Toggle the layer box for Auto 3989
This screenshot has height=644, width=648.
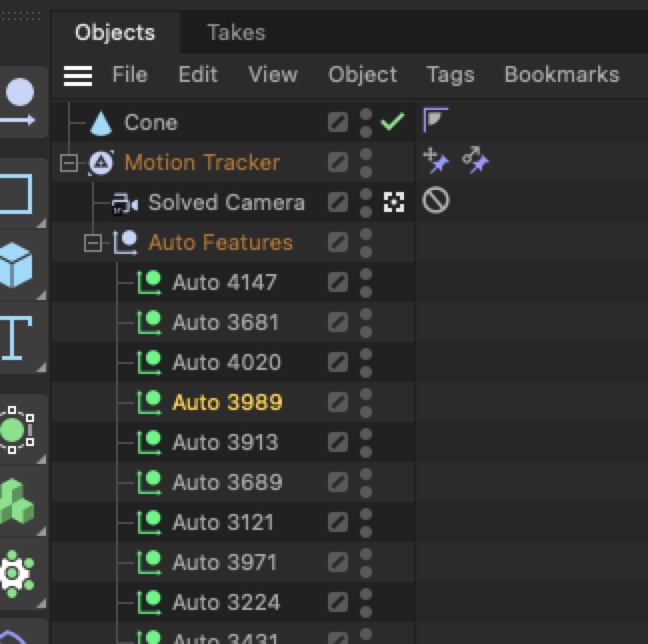[338, 402]
